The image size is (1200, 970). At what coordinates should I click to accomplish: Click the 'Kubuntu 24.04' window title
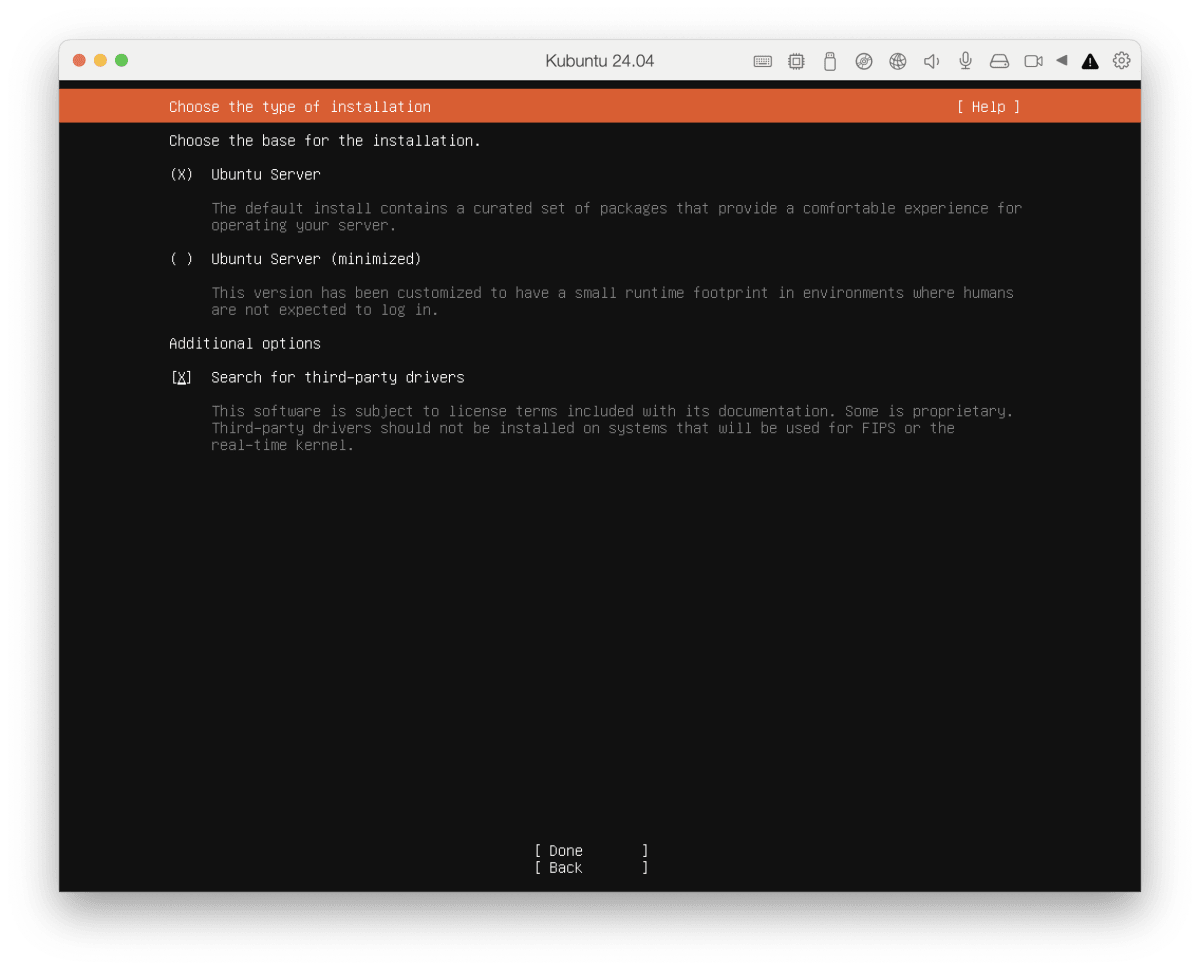tap(600, 61)
